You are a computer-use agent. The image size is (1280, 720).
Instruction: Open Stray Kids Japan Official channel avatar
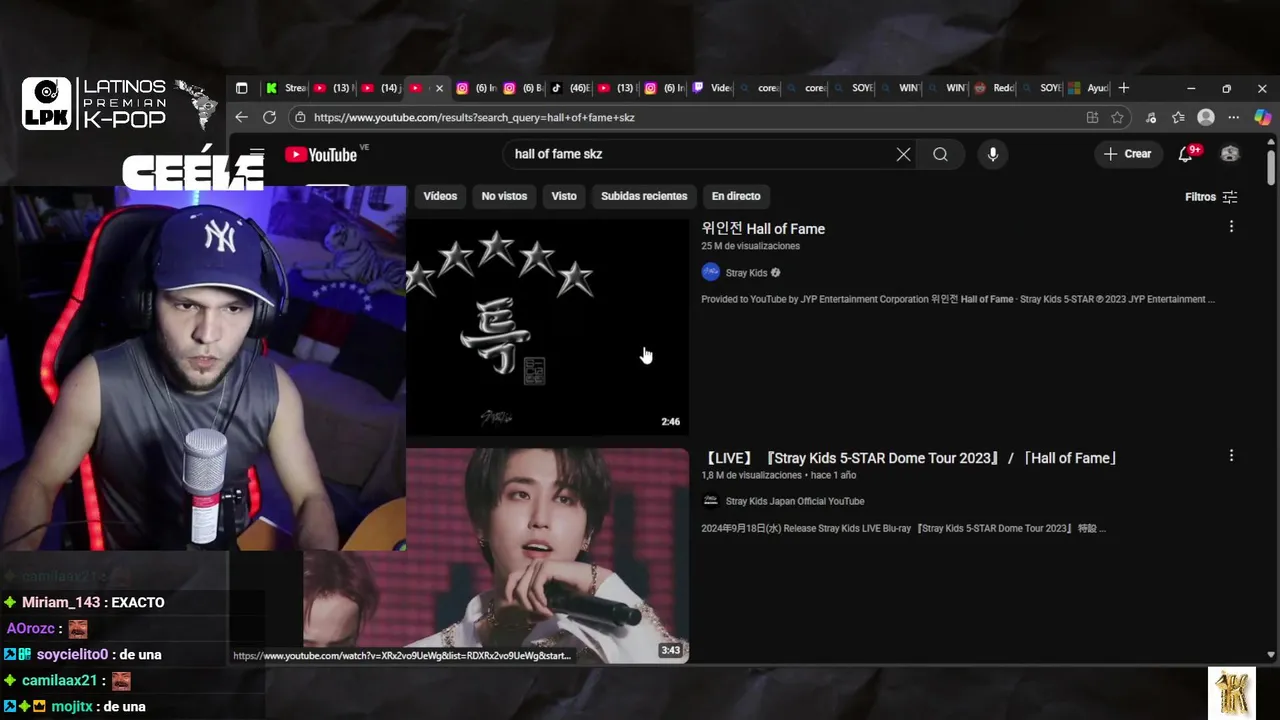(711, 501)
